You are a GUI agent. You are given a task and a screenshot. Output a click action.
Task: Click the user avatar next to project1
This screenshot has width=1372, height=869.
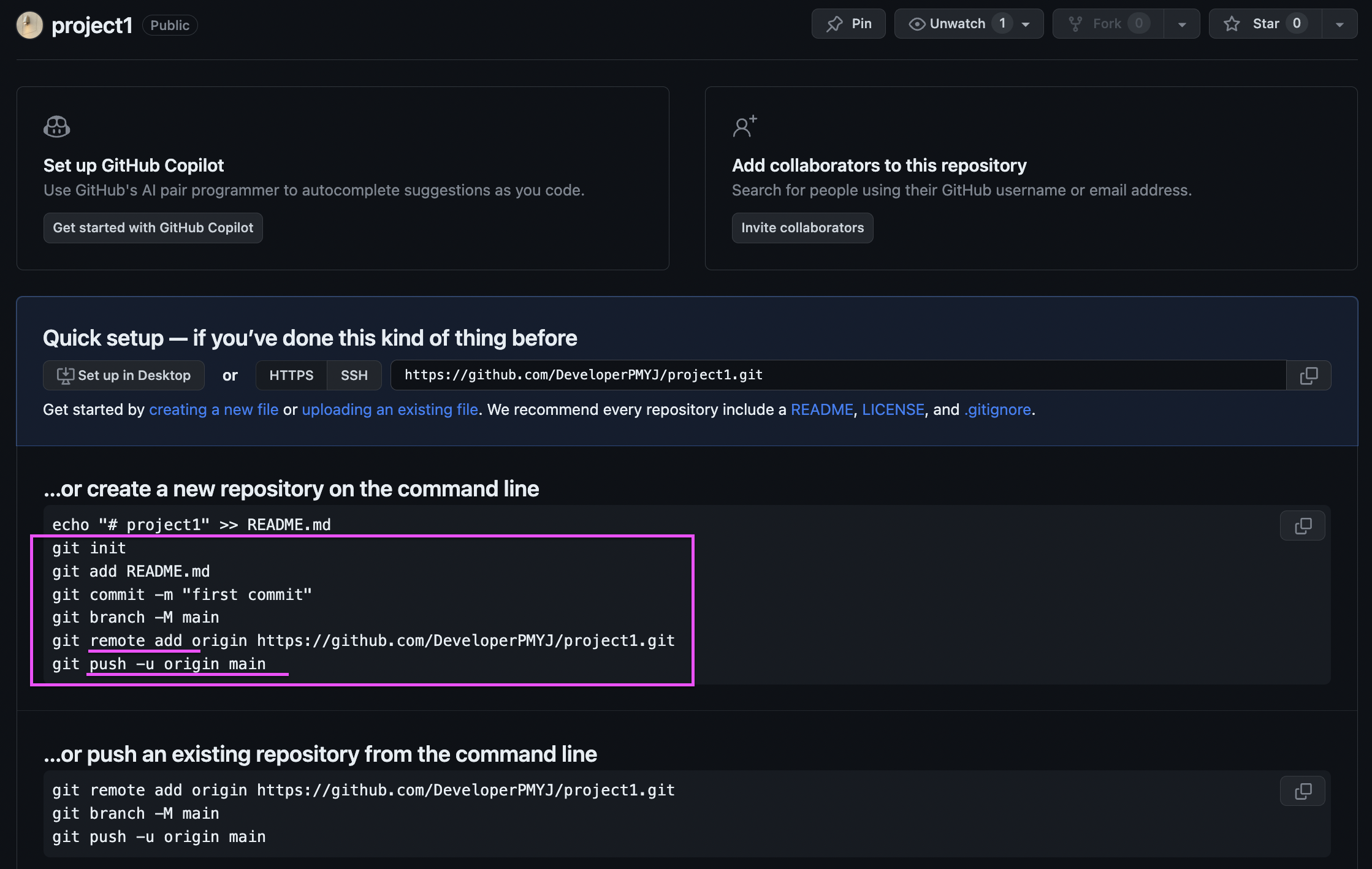click(29, 25)
